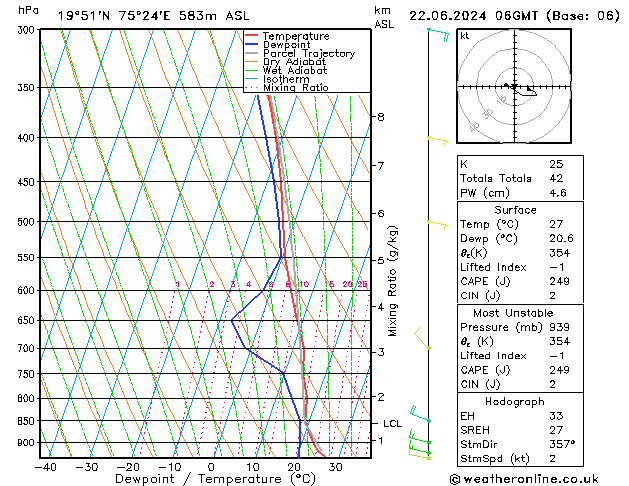Click the K index value 25
Image resolution: width=629 pixels, height=486 pixels.
coord(556,164)
